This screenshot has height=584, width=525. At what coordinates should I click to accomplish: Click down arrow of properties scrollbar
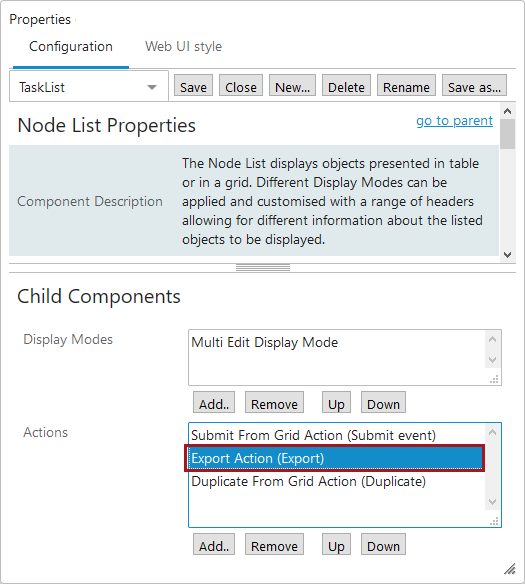pos(508,255)
